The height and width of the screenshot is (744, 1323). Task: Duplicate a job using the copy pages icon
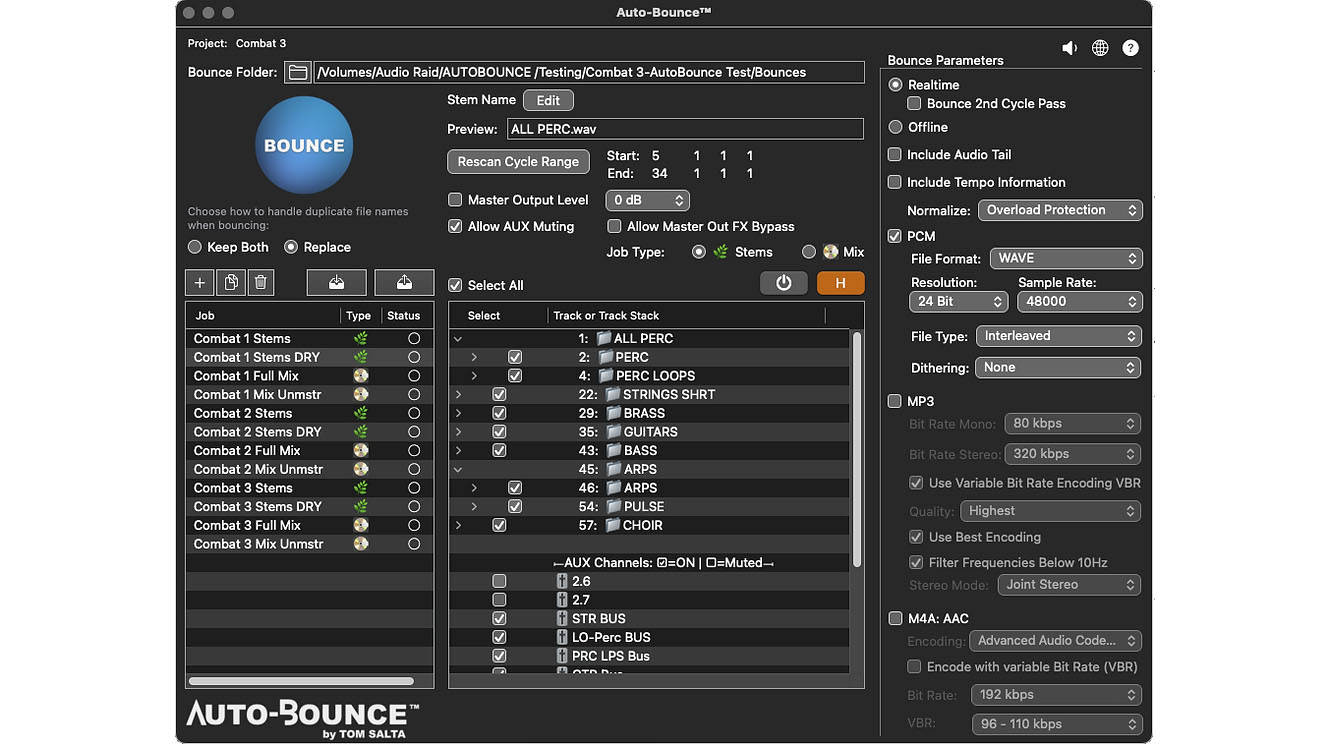(229, 282)
